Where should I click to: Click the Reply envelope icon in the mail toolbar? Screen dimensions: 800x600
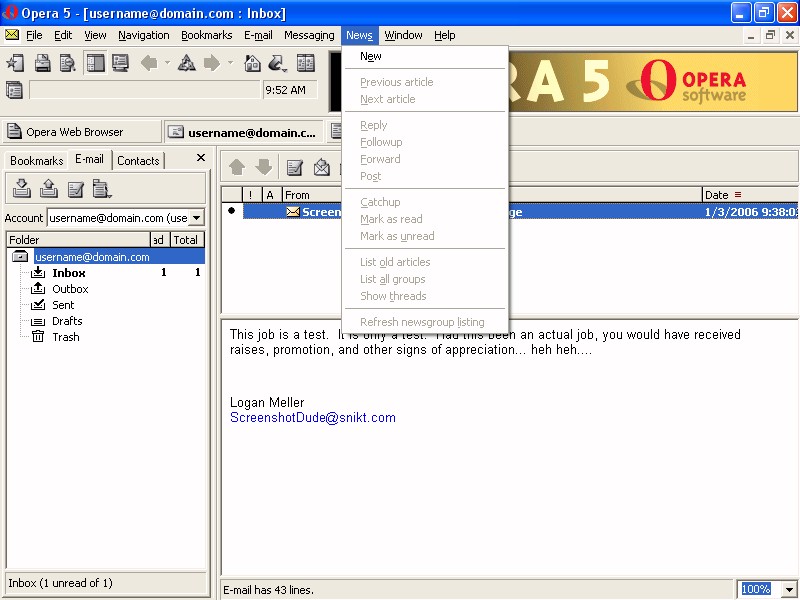pyautogui.click(x=321, y=167)
